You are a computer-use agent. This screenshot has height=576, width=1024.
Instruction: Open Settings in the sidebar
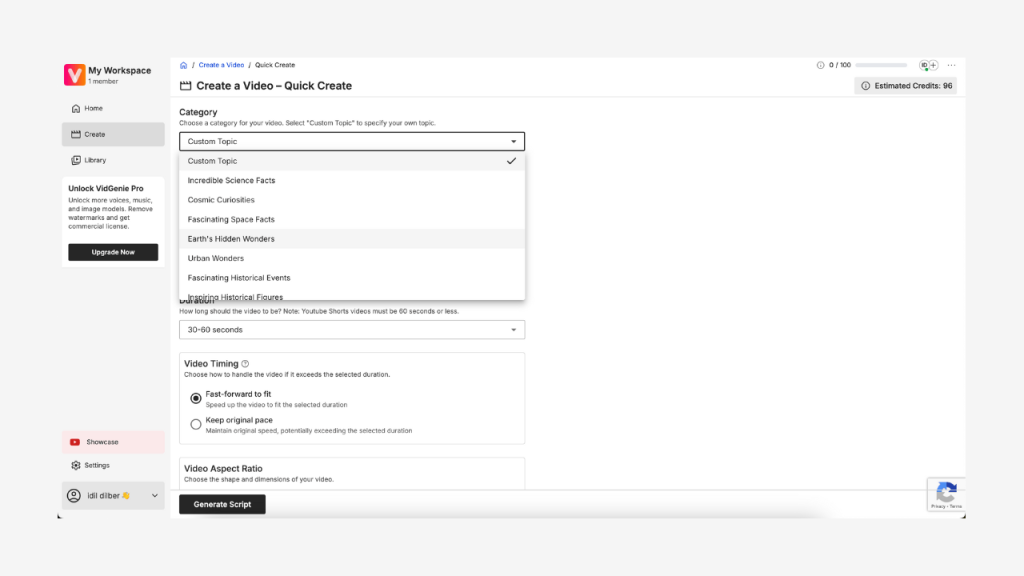(113, 466)
